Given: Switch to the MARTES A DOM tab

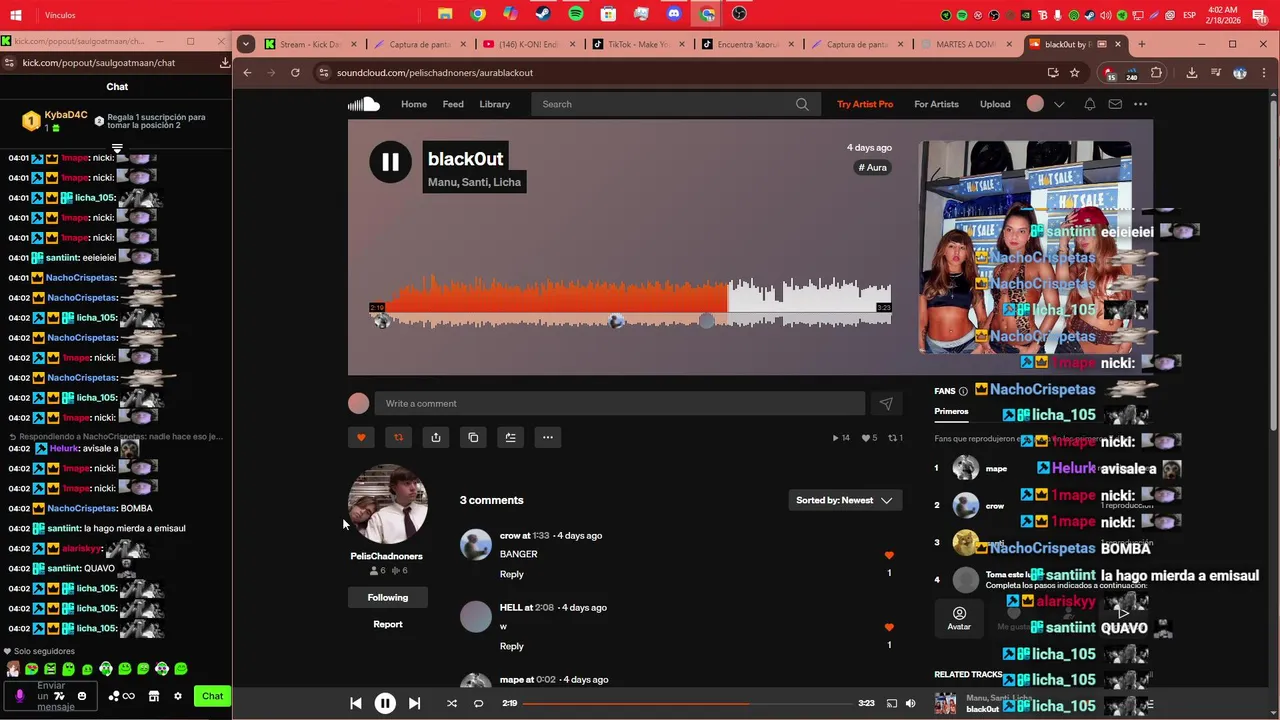Looking at the screenshot, I should tap(965, 44).
